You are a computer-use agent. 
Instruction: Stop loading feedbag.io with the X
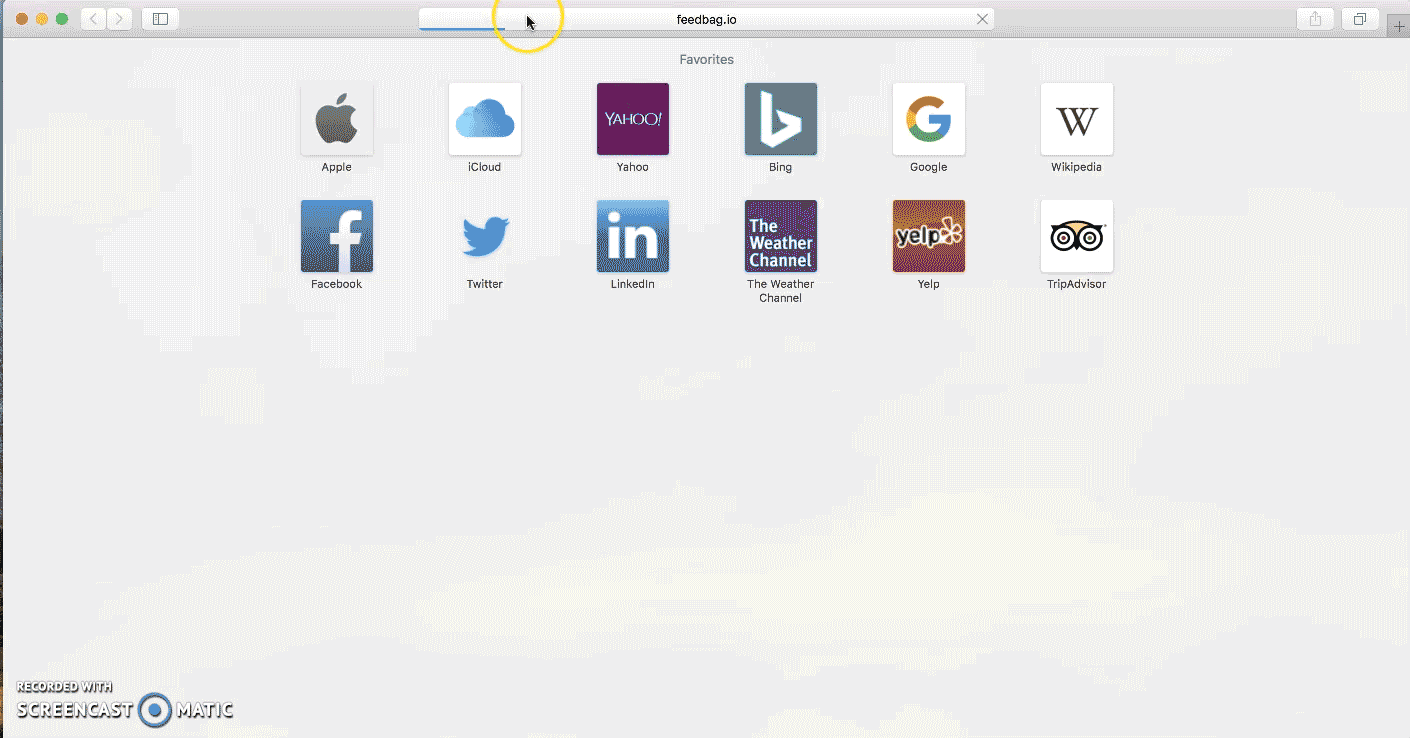(x=983, y=19)
